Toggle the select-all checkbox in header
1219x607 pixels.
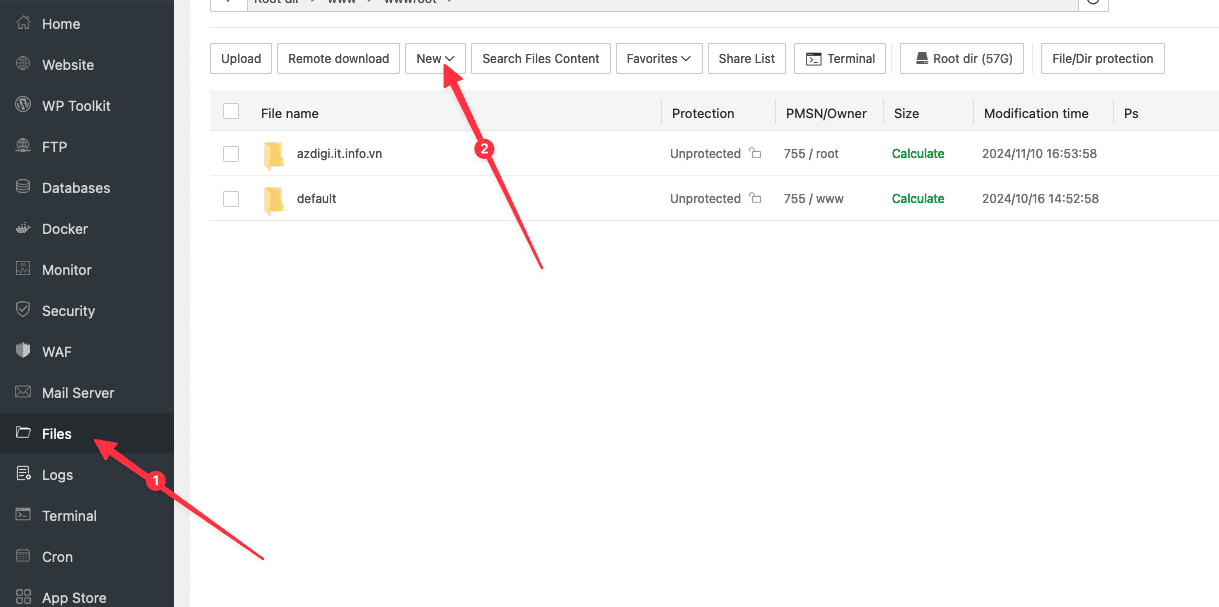(231, 112)
